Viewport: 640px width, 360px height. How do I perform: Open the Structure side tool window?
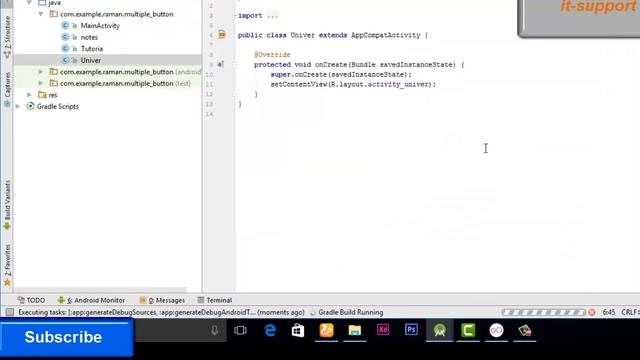(7, 37)
